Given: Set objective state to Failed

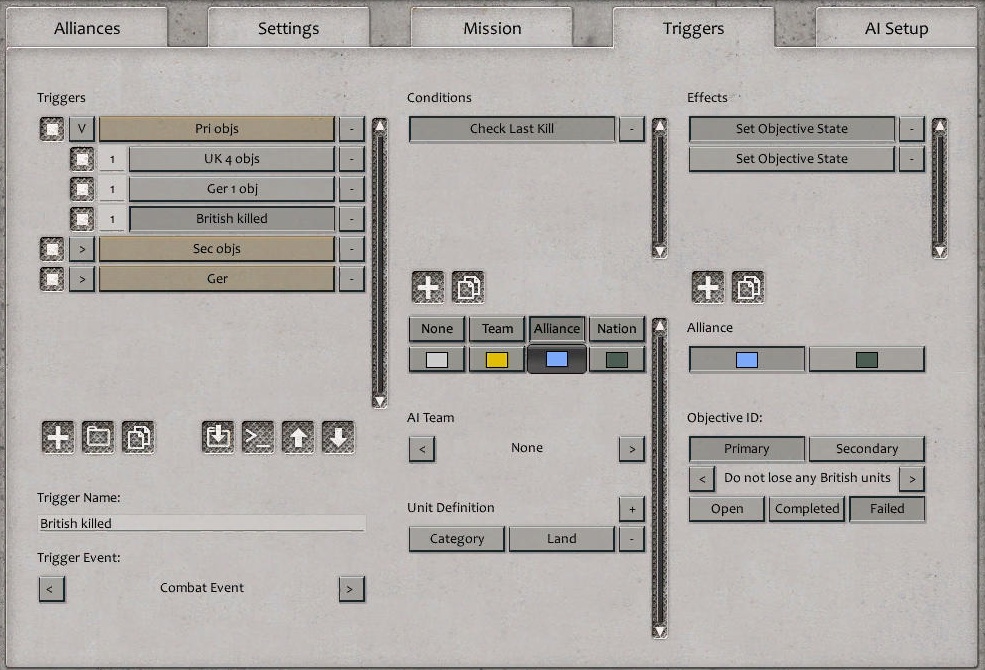Looking at the screenshot, I should (x=887, y=509).
